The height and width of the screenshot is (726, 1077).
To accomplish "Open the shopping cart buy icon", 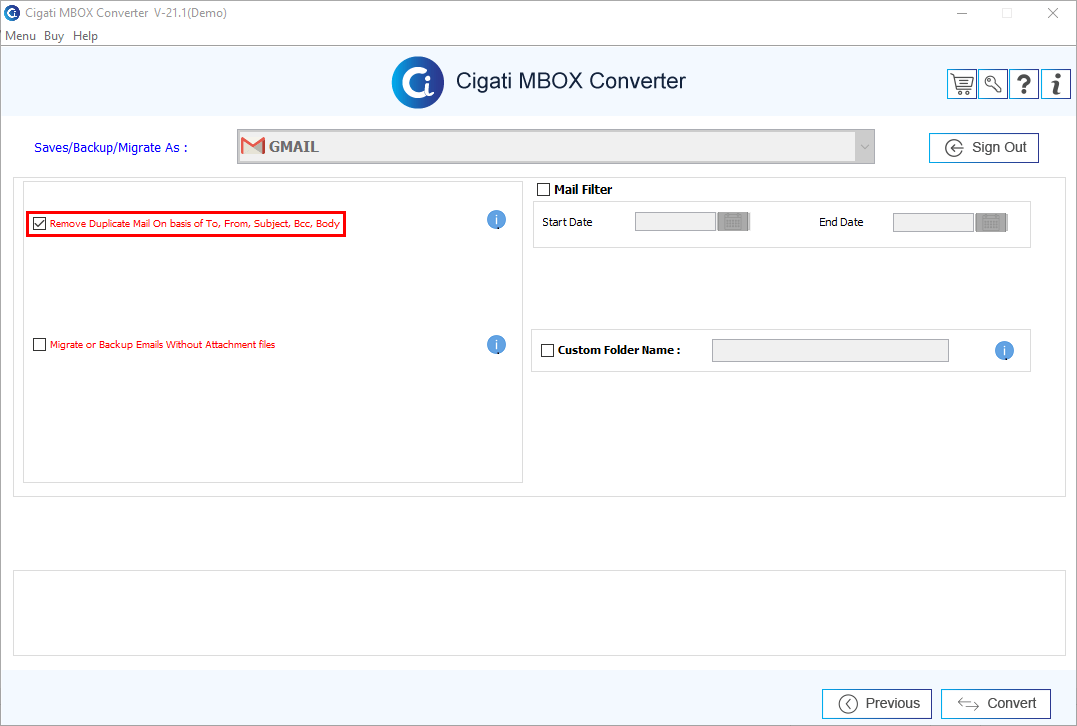I will (x=962, y=84).
